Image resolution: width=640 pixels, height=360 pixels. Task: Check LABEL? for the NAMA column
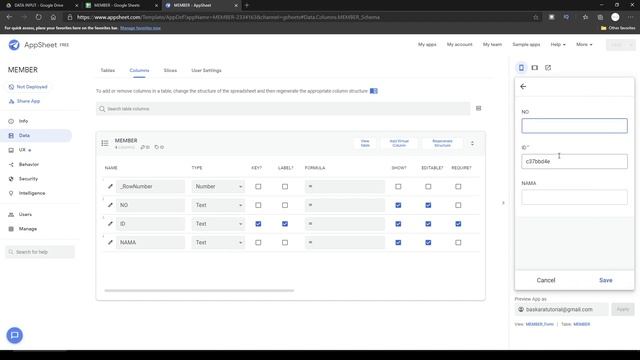(285, 242)
